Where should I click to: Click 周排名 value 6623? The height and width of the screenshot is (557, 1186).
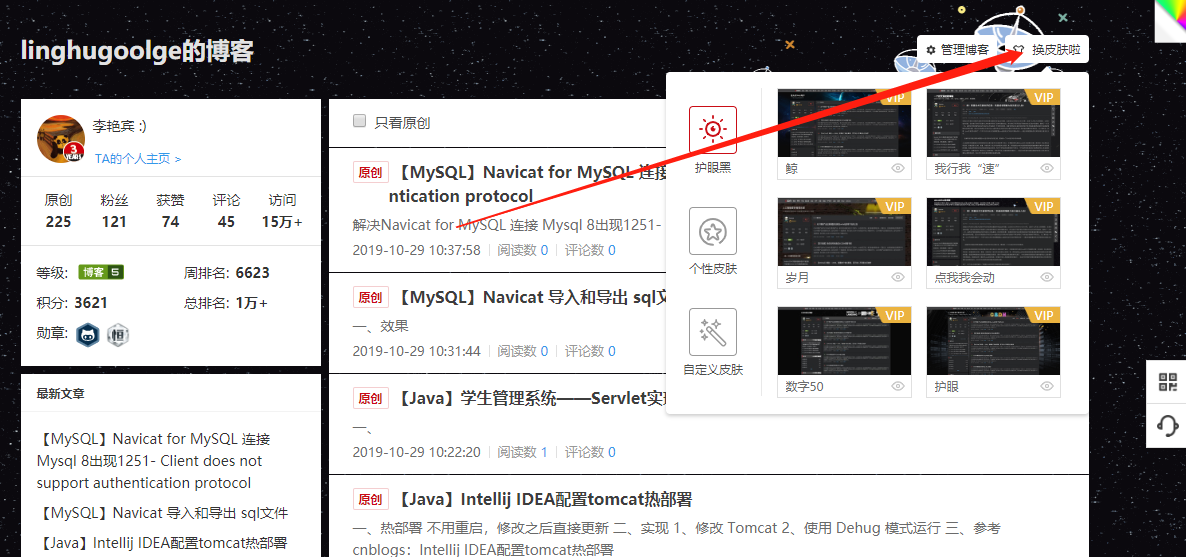click(253, 272)
